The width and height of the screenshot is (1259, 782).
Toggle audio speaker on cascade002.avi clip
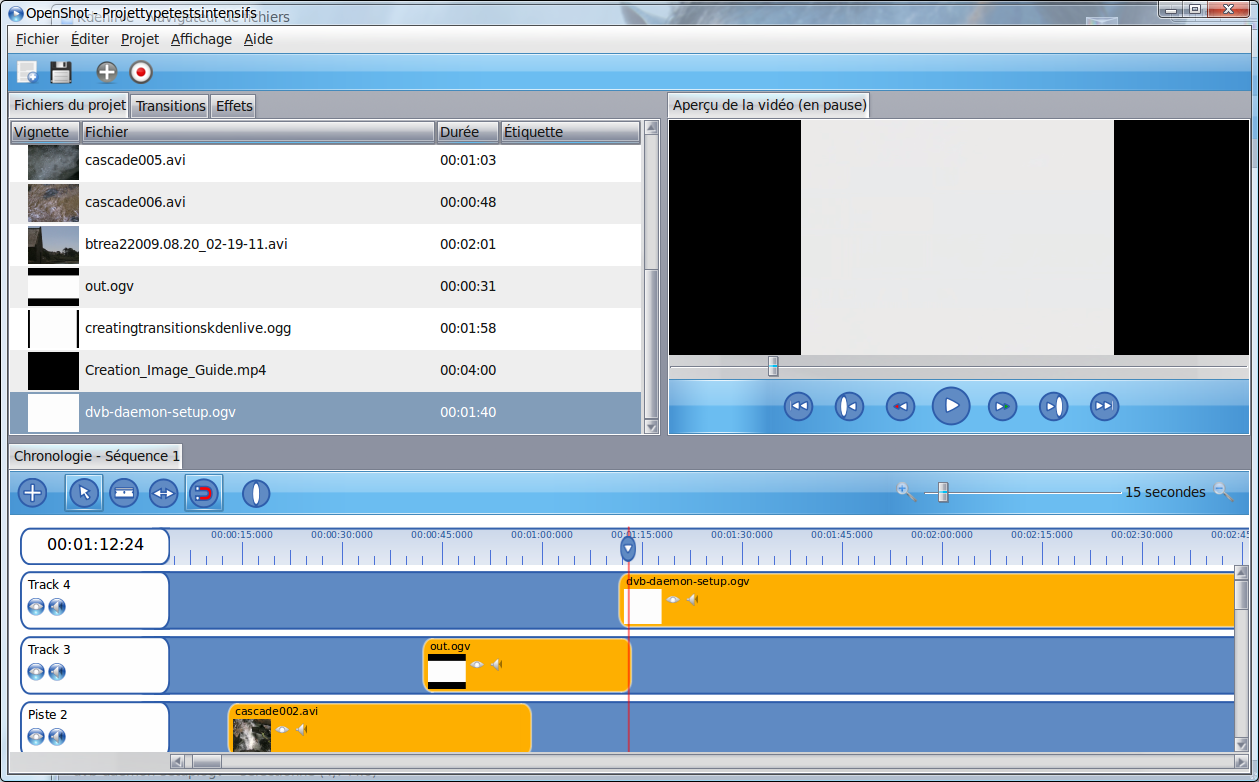(x=301, y=730)
